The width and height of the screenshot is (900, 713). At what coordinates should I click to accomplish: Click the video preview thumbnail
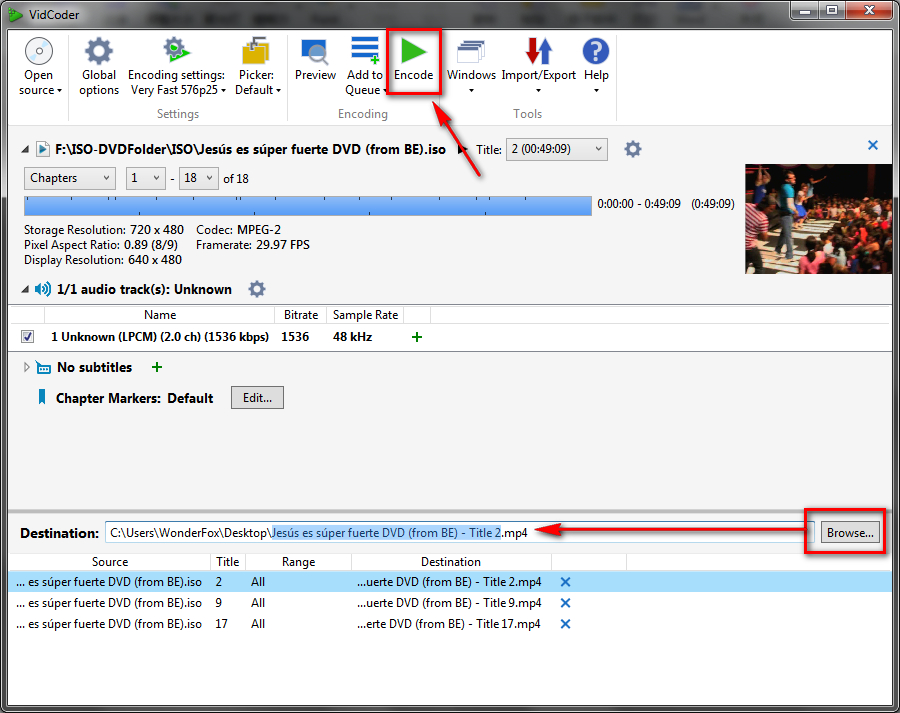818,219
